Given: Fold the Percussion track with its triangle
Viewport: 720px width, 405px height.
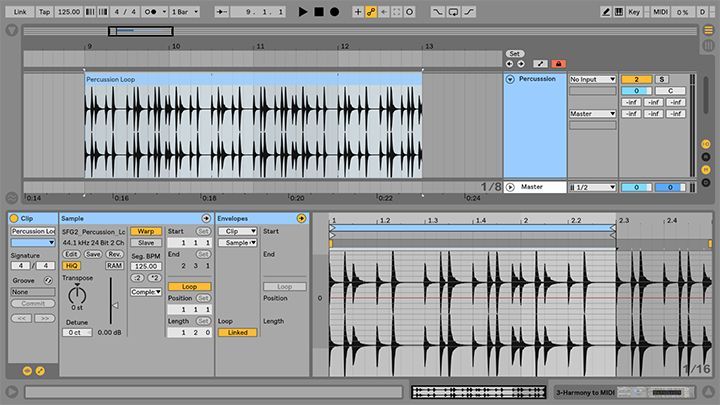Looking at the screenshot, I should point(510,79).
